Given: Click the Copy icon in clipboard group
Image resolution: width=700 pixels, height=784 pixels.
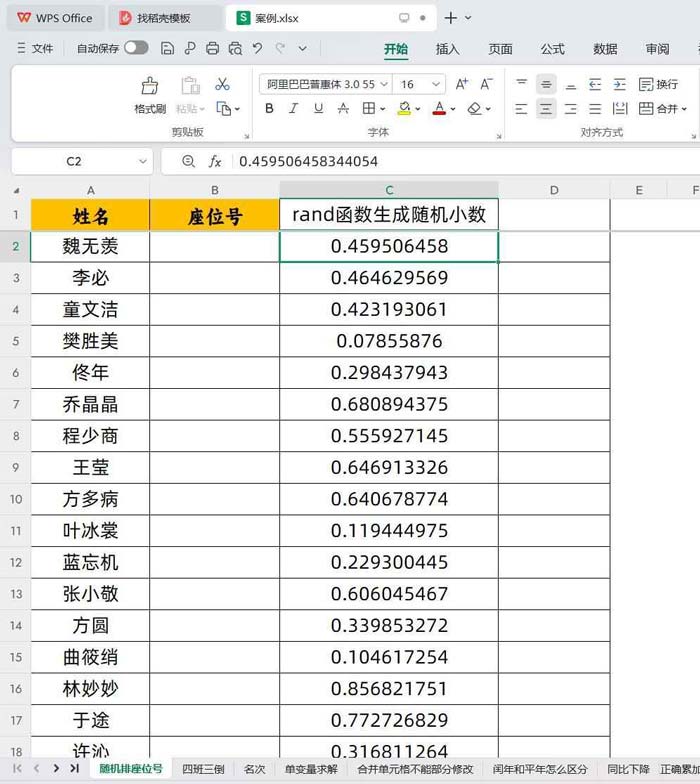Looking at the screenshot, I should point(224,108).
